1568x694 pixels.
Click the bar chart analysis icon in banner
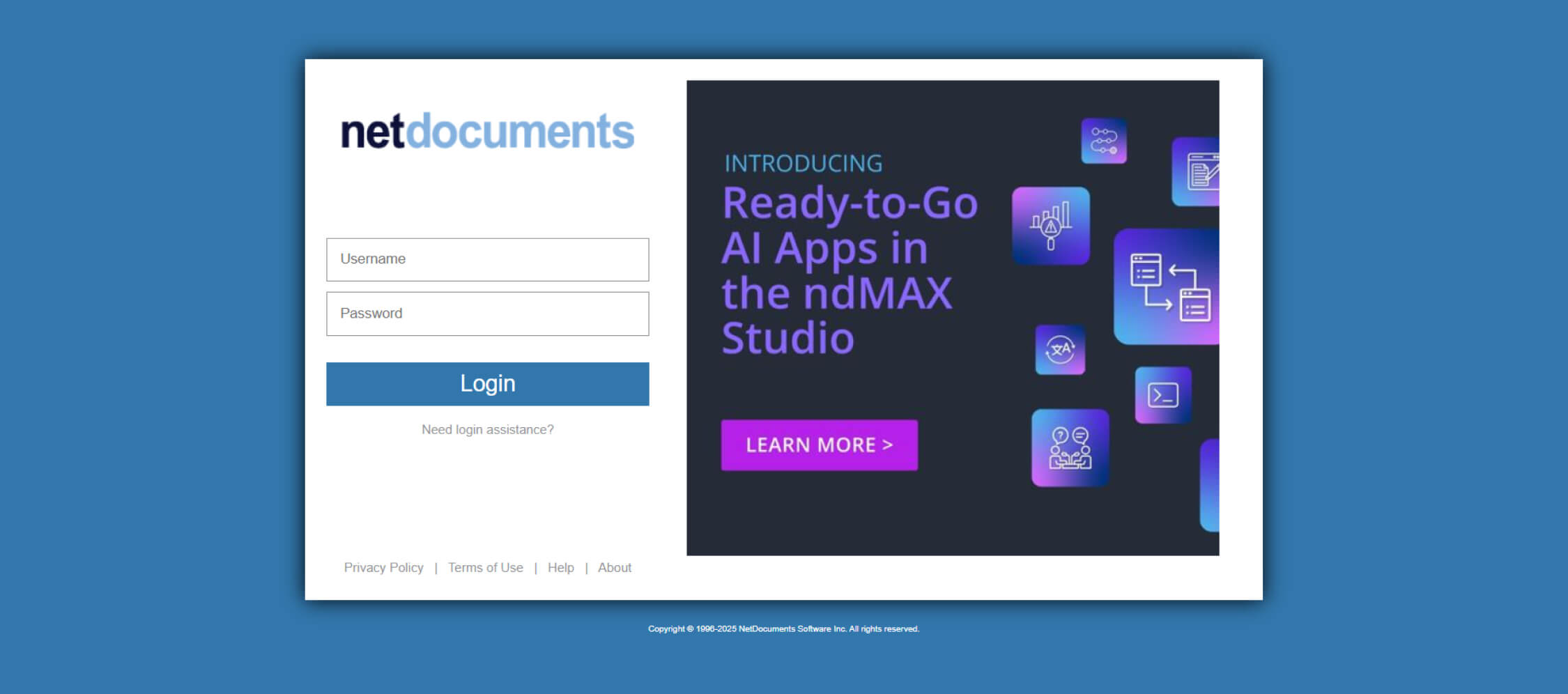pos(1052,225)
